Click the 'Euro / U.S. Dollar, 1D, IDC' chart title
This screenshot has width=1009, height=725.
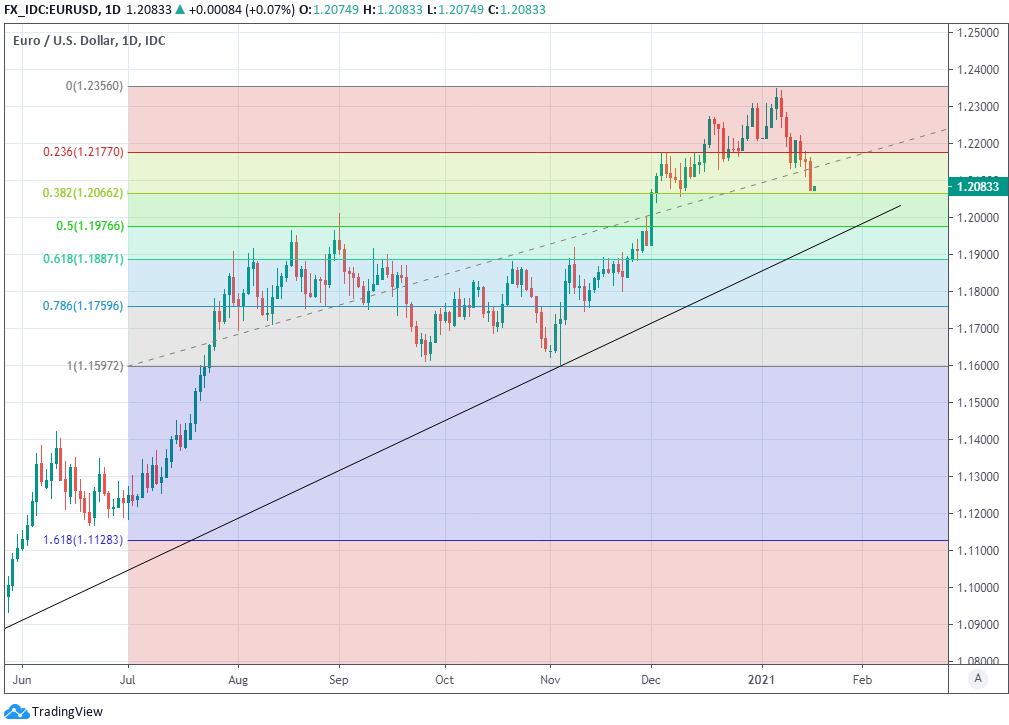(89, 40)
